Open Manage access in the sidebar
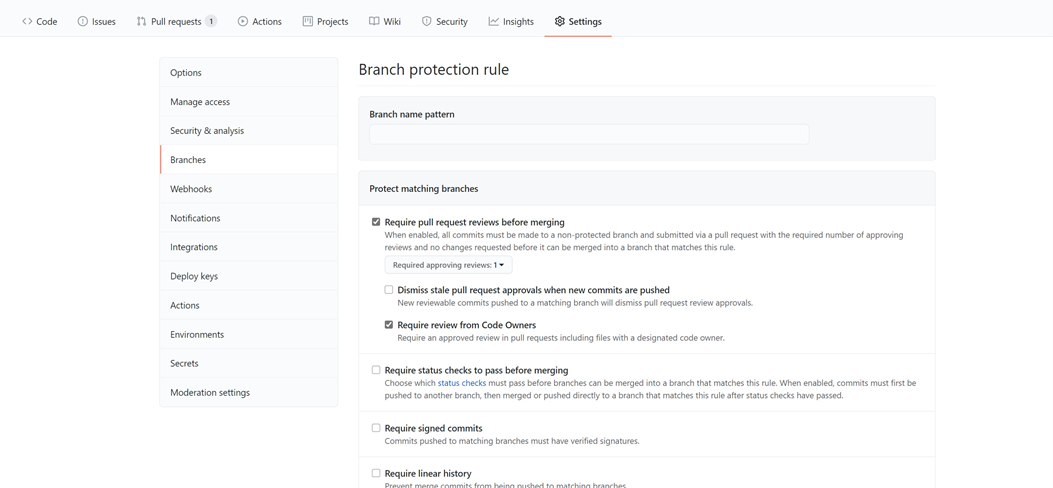This screenshot has height=488, width=1053. 200,102
